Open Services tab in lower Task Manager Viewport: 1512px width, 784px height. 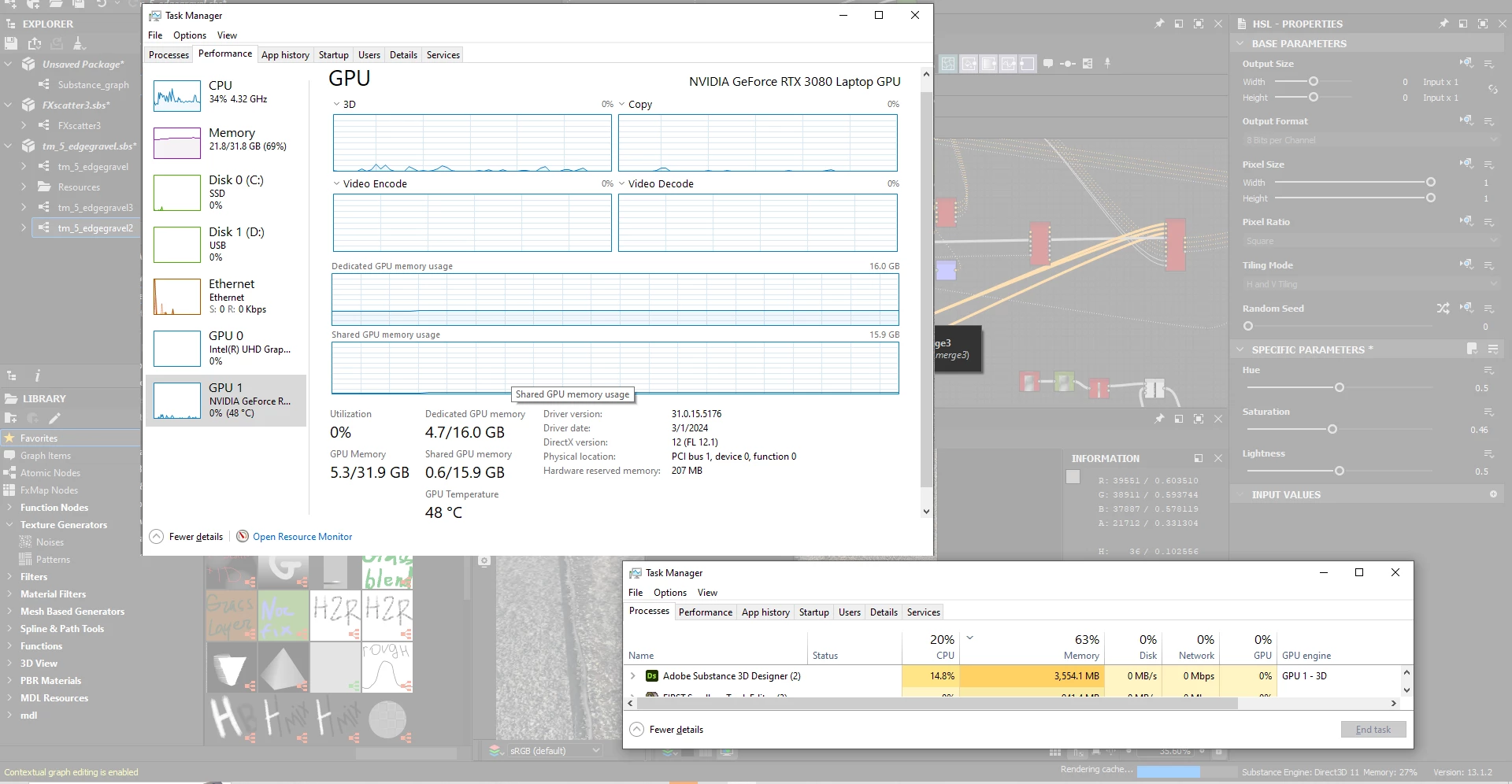[923, 612]
